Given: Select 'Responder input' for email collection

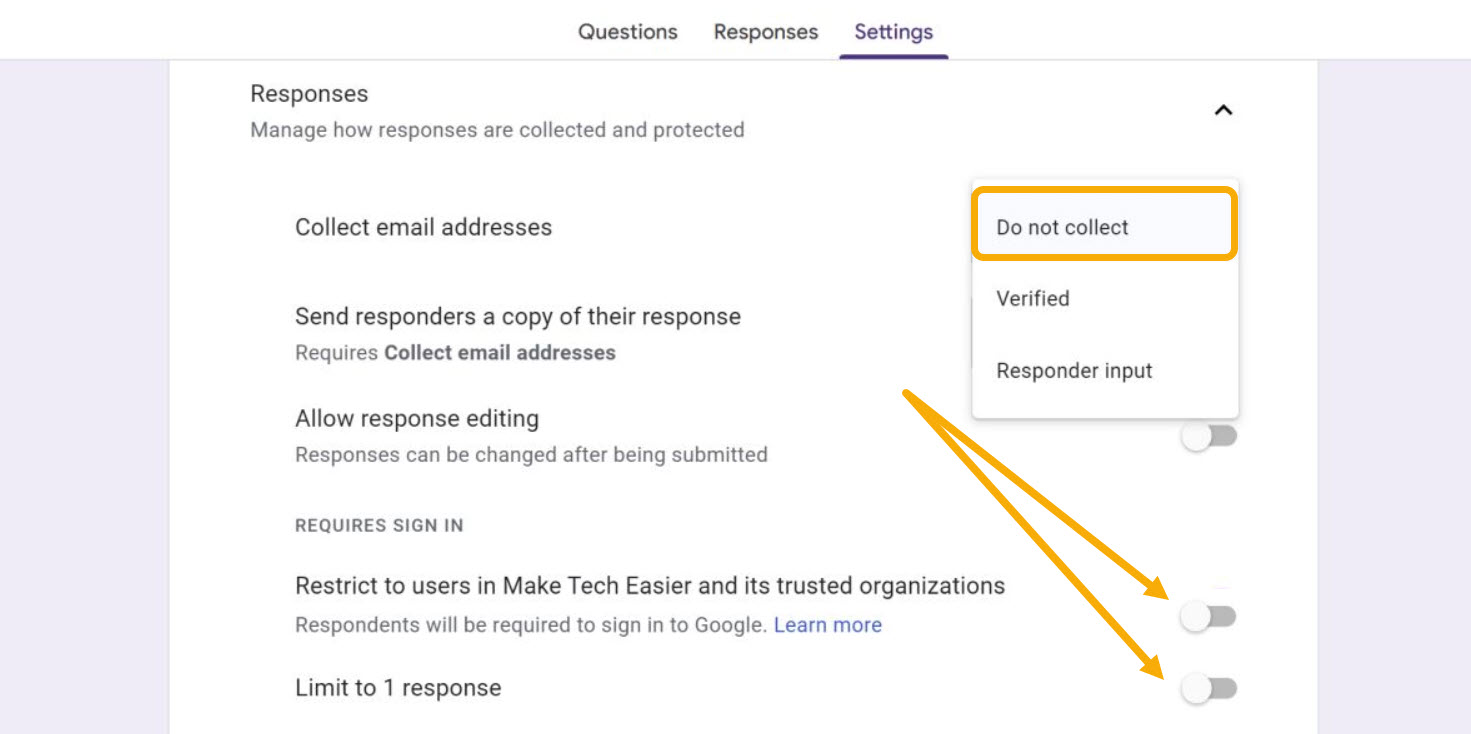Looking at the screenshot, I should point(1074,370).
